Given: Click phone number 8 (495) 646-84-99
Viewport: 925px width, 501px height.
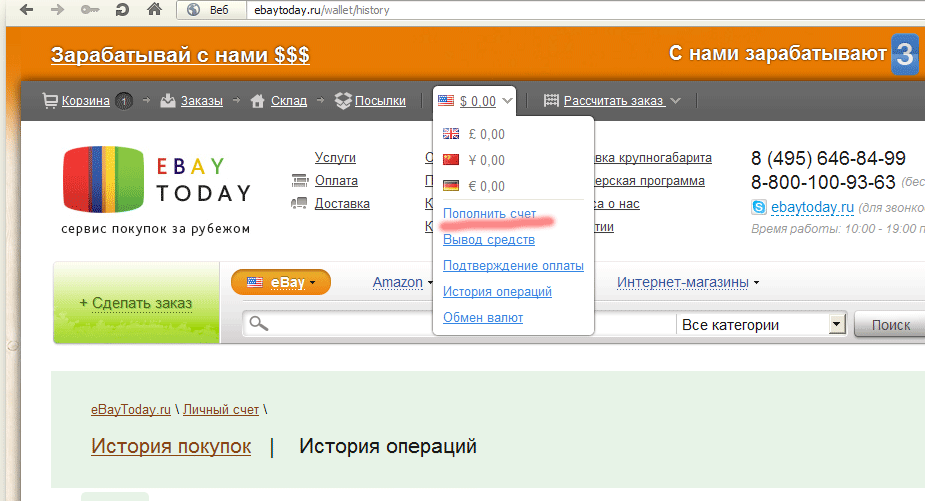Looking at the screenshot, I should click(828, 158).
